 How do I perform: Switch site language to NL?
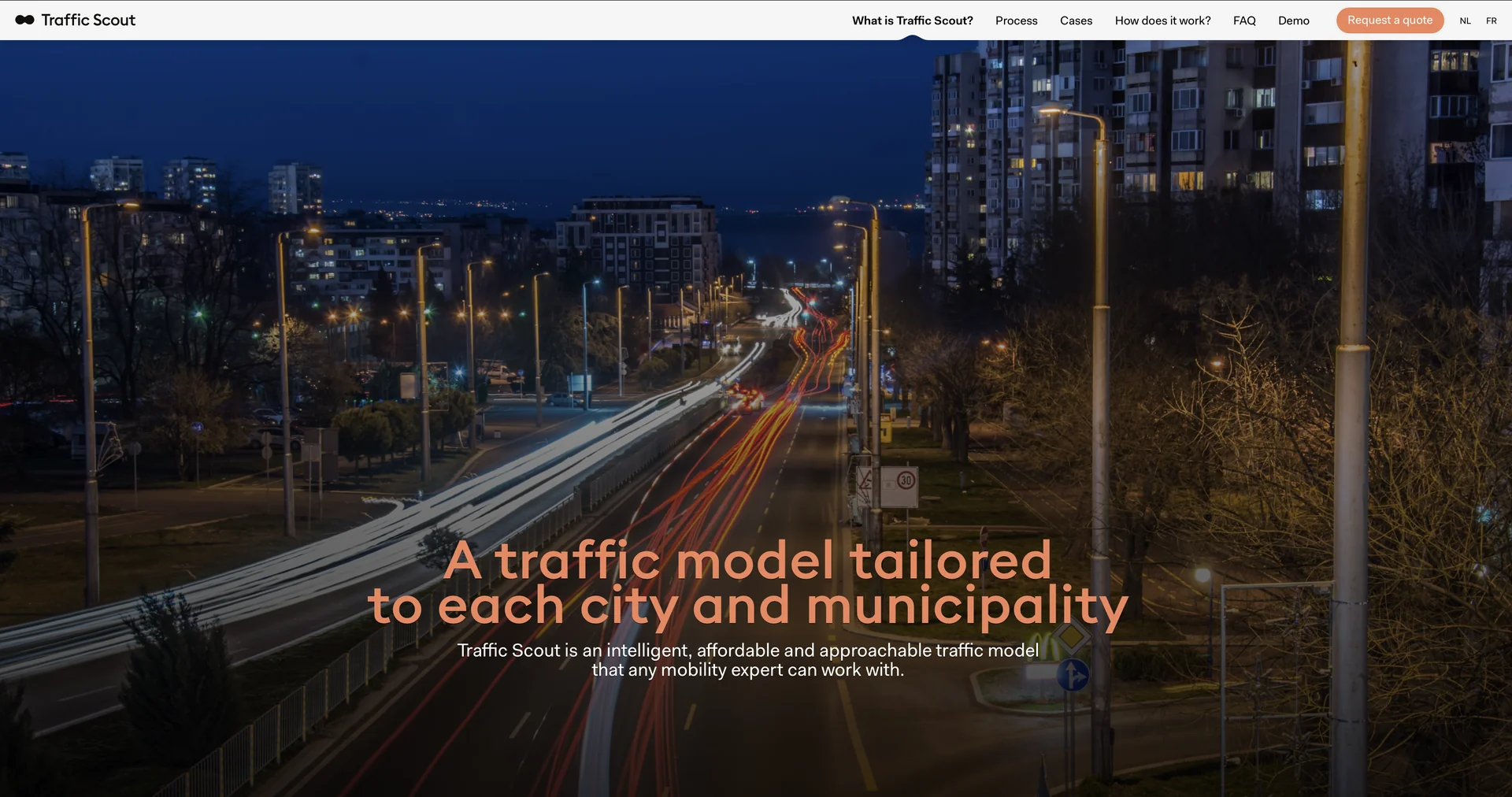(x=1465, y=21)
